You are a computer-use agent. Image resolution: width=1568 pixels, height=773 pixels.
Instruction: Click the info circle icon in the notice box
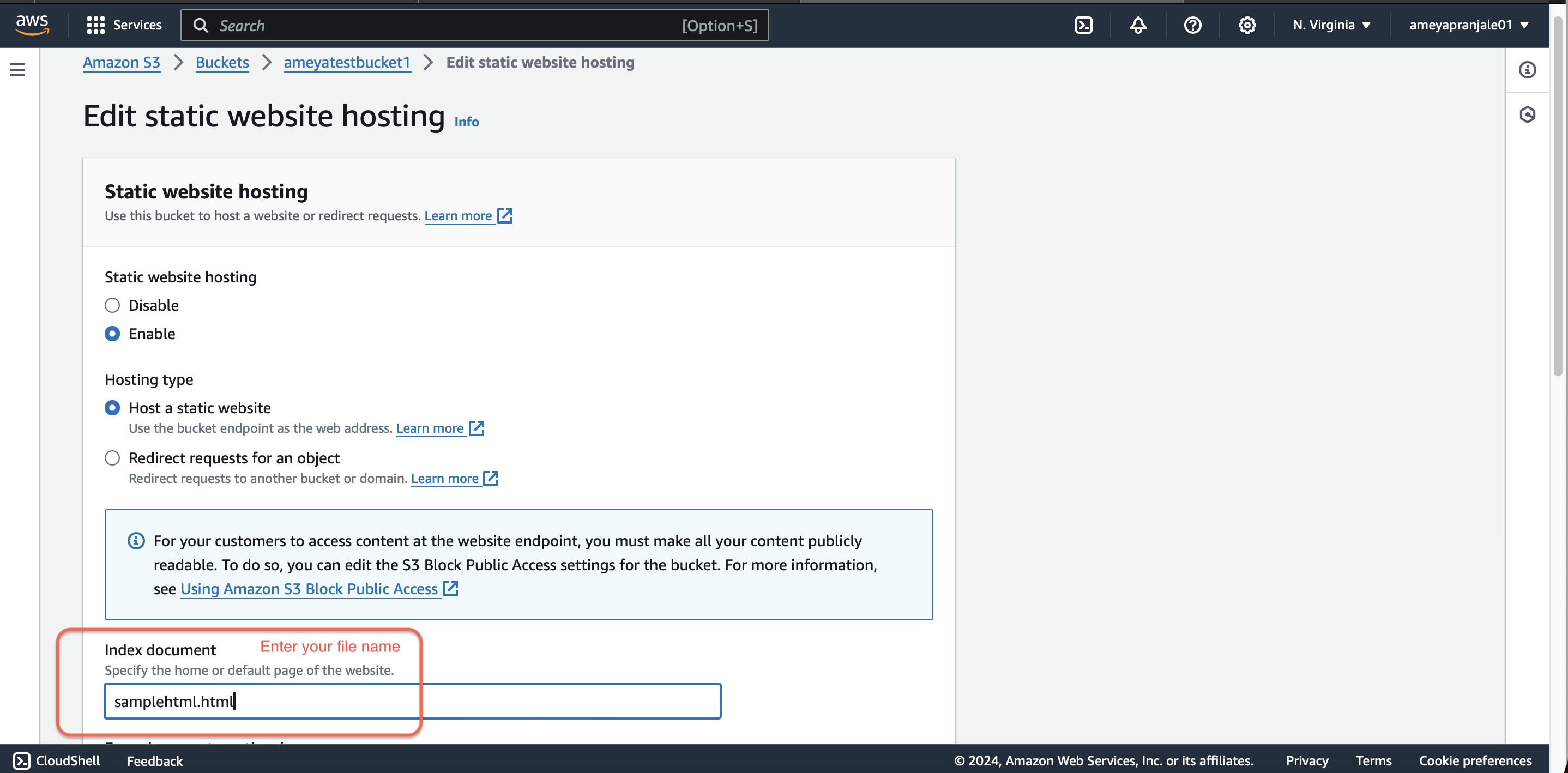[x=136, y=540]
